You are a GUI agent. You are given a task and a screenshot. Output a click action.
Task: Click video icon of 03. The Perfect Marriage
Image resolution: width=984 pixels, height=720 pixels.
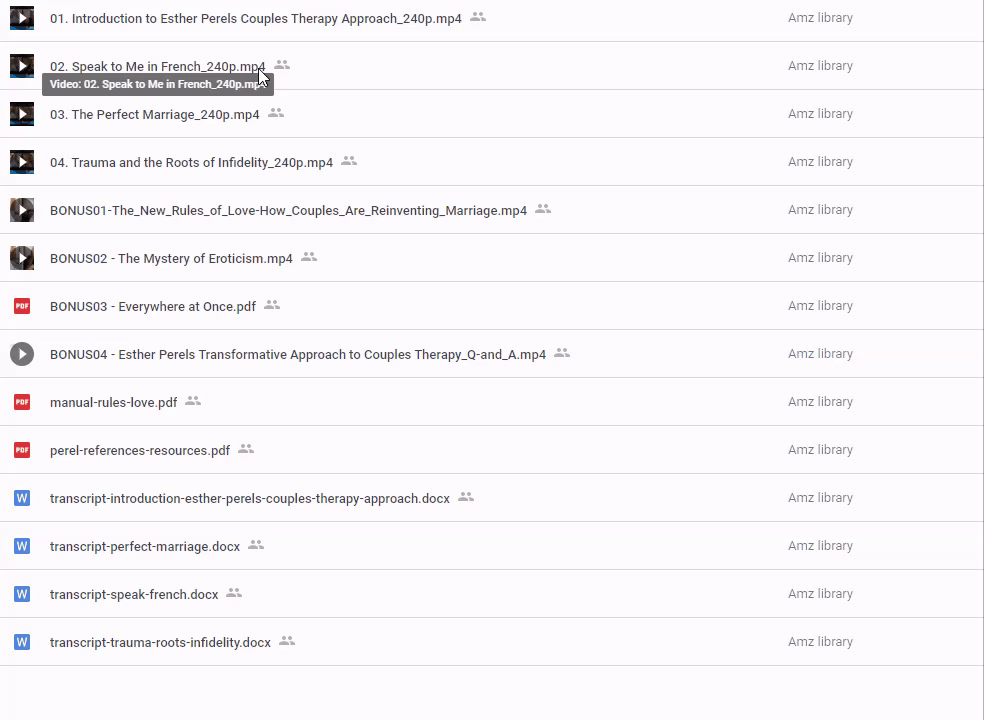(x=22, y=114)
